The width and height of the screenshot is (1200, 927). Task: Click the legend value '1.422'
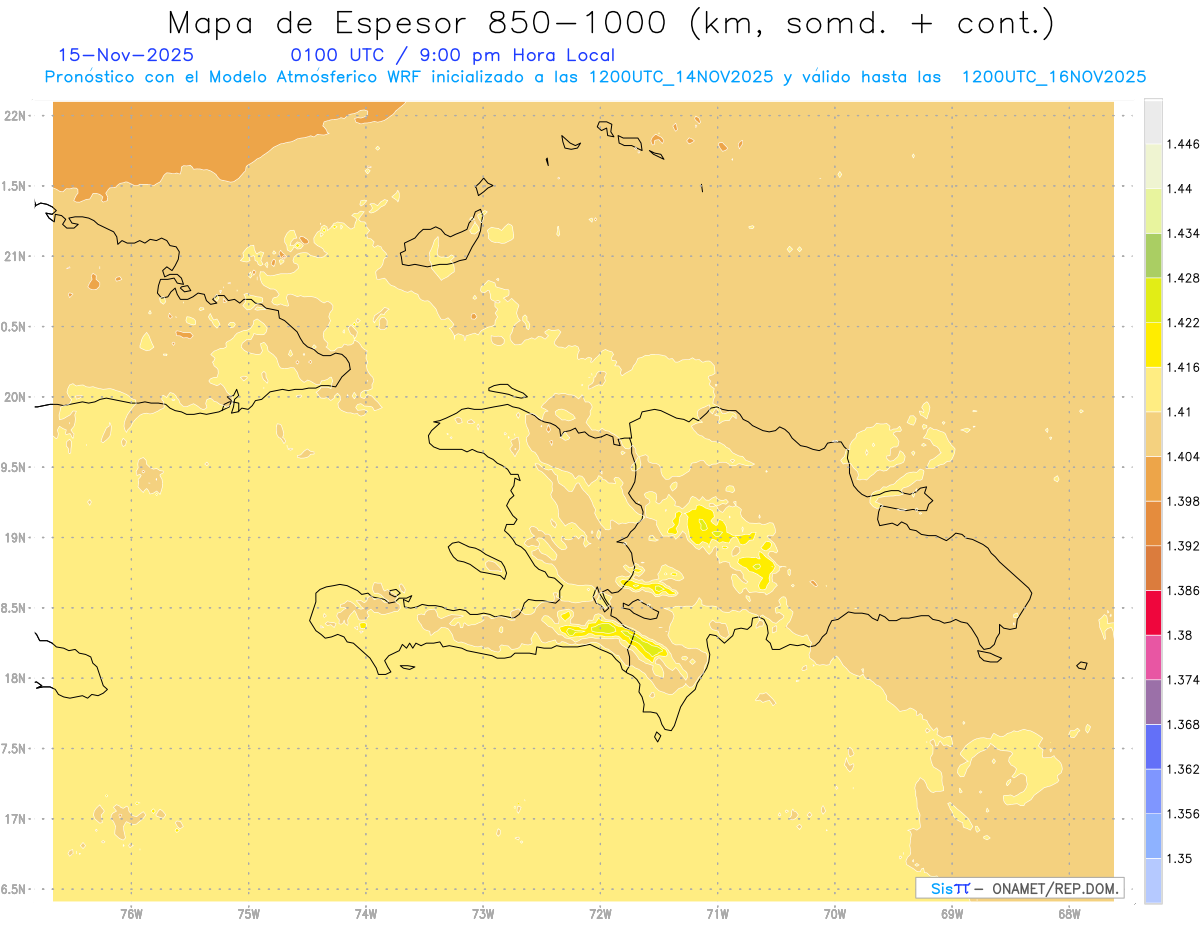[1184, 322]
